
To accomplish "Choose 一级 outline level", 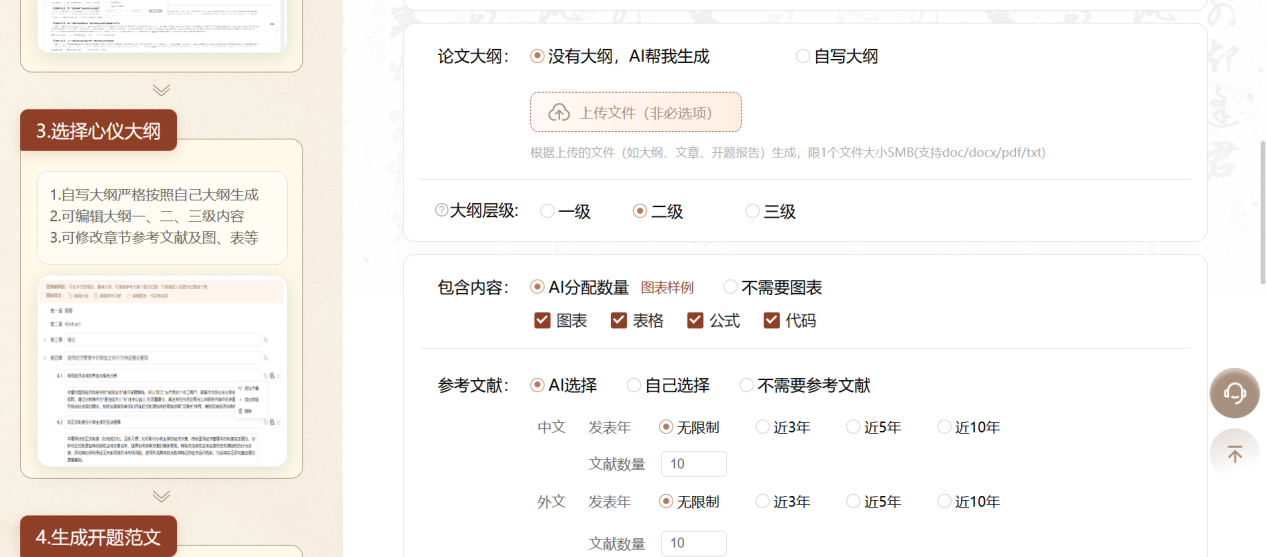I will tap(565, 211).
